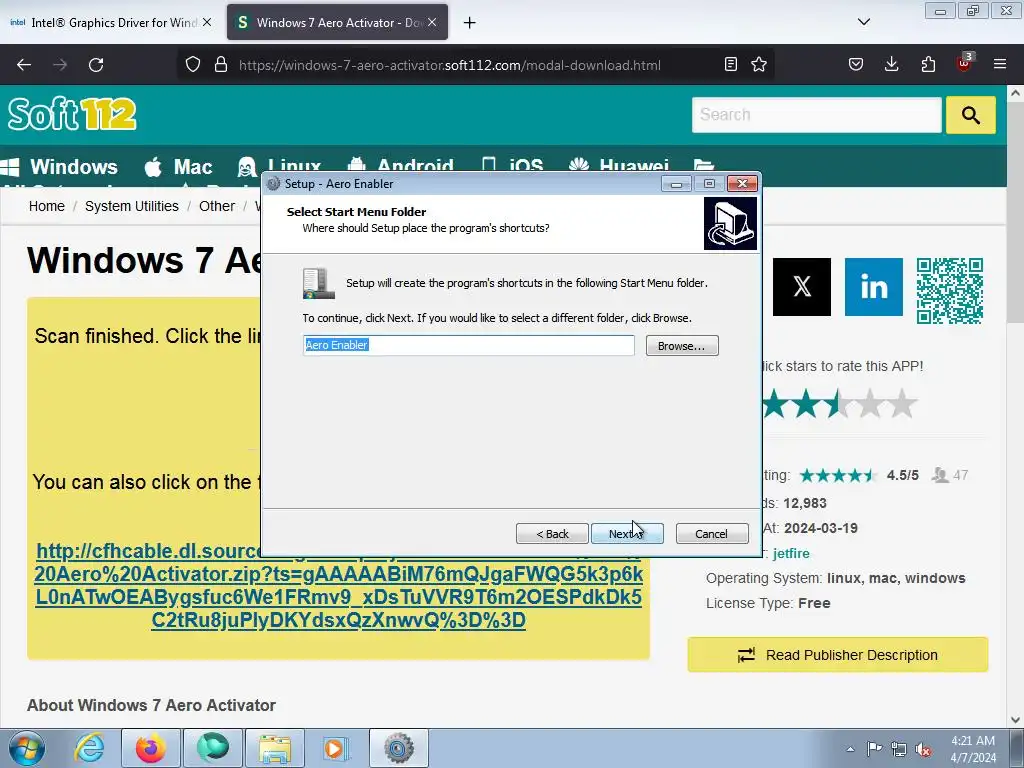Open Windows Media Player taskbar icon
The image size is (1024, 768).
[336, 748]
